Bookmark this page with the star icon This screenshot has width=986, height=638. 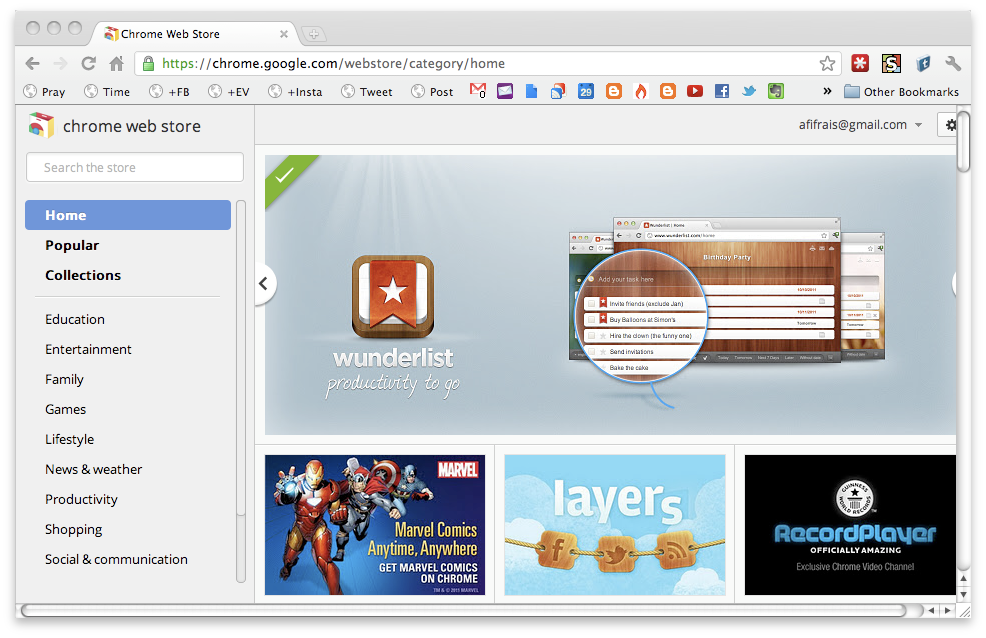coord(827,63)
